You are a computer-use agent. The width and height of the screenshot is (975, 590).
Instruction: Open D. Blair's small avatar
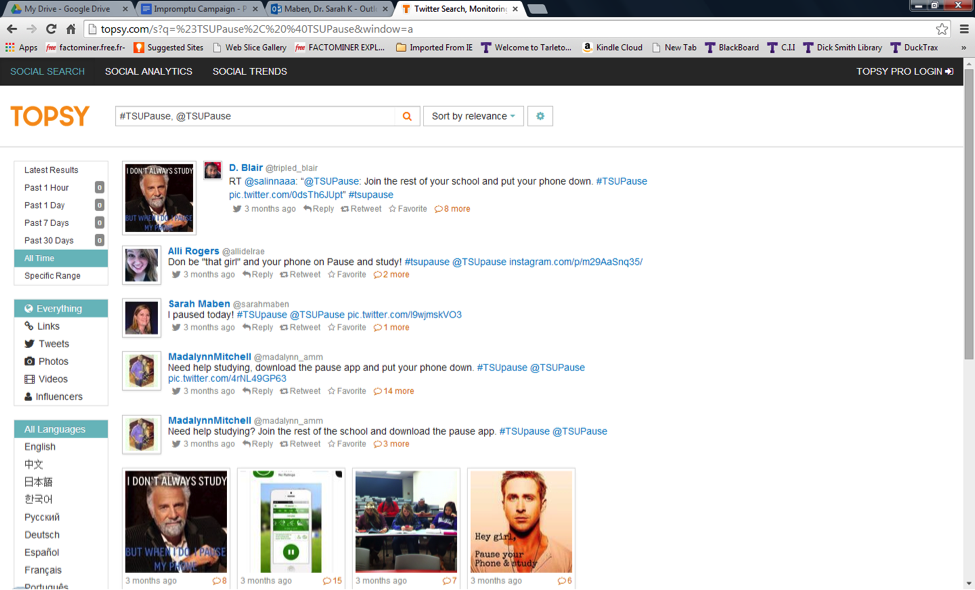pyautogui.click(x=213, y=171)
